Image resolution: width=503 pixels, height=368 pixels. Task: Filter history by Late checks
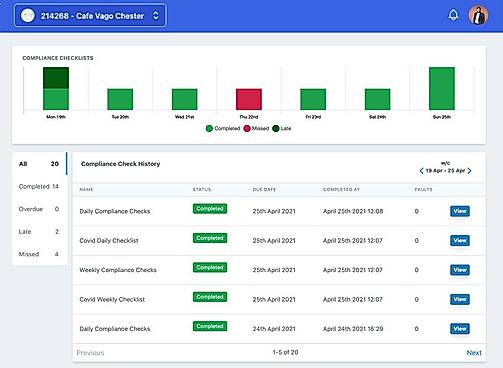[x=39, y=232]
